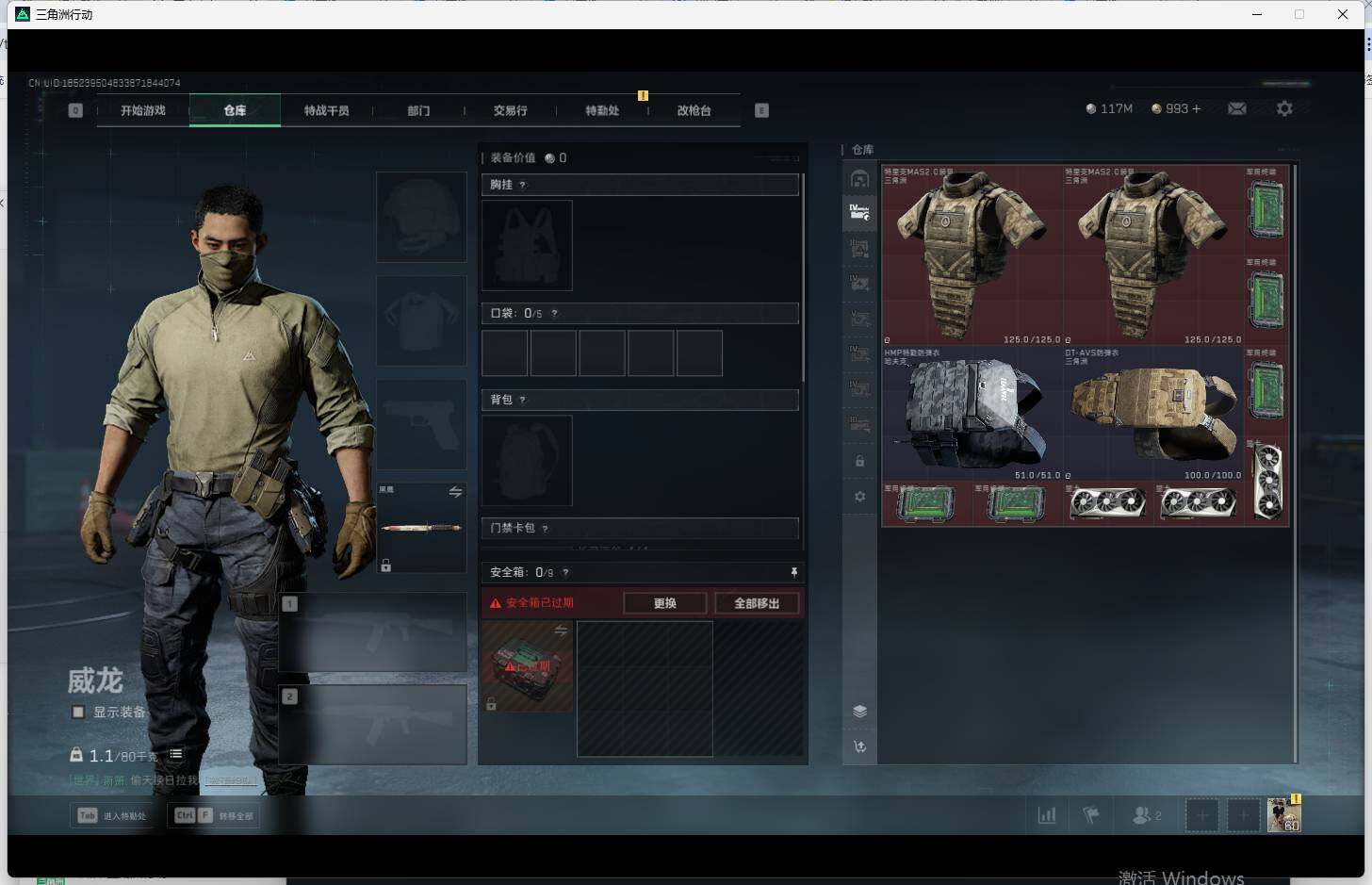This screenshot has height=885, width=1372.
Task: Select the active IV storage container tab
Action: click(859, 213)
